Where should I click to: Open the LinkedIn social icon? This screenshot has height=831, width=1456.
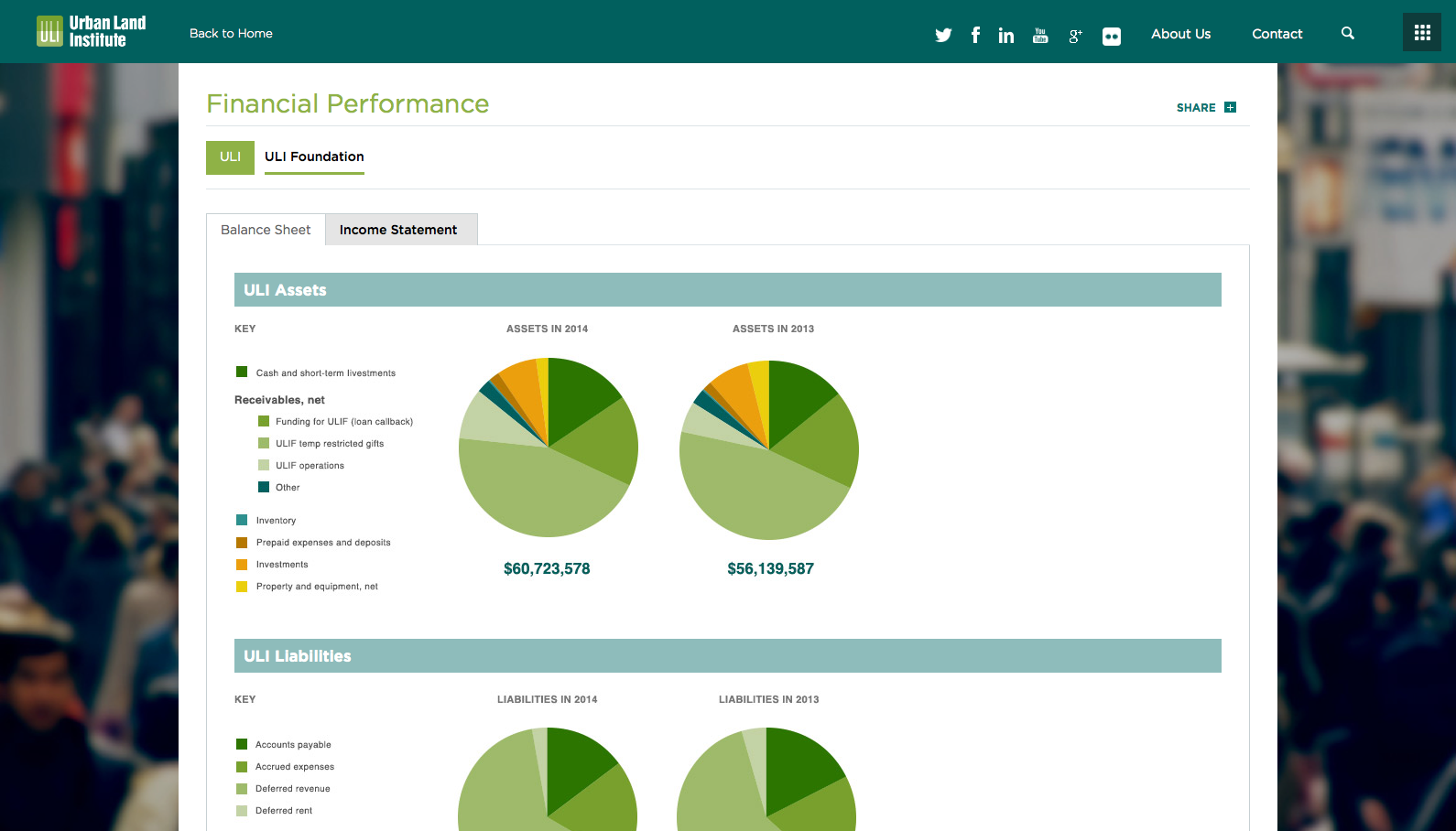pyautogui.click(x=1006, y=35)
